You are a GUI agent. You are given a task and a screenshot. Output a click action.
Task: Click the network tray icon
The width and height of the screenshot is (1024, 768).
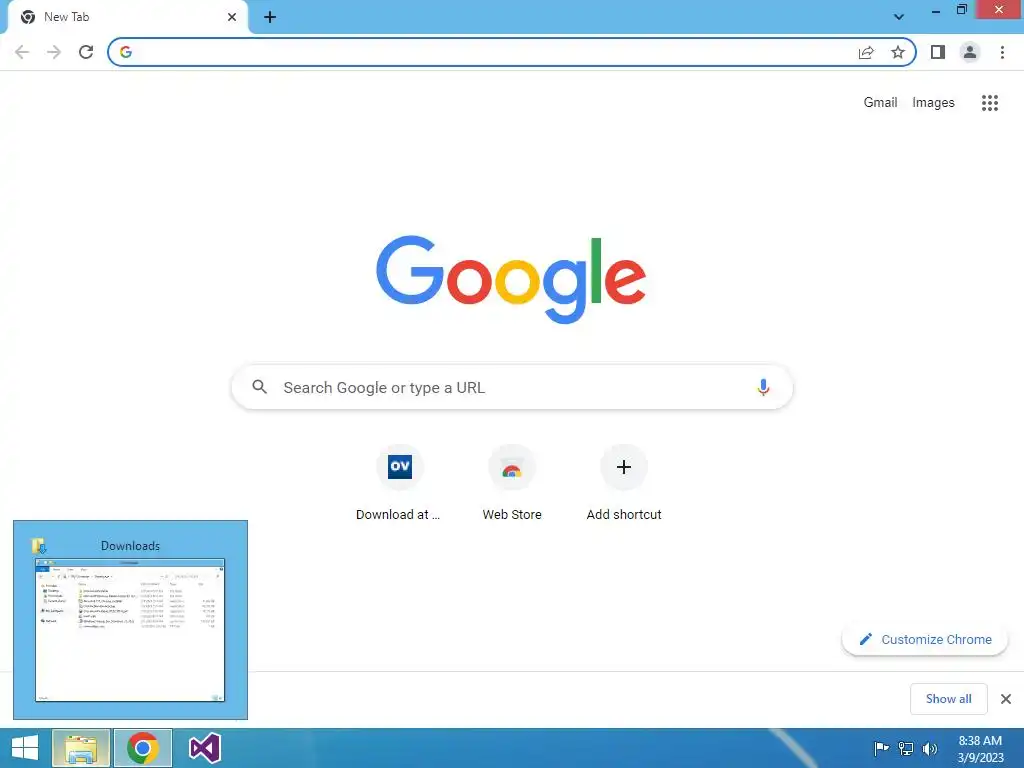[x=905, y=748]
